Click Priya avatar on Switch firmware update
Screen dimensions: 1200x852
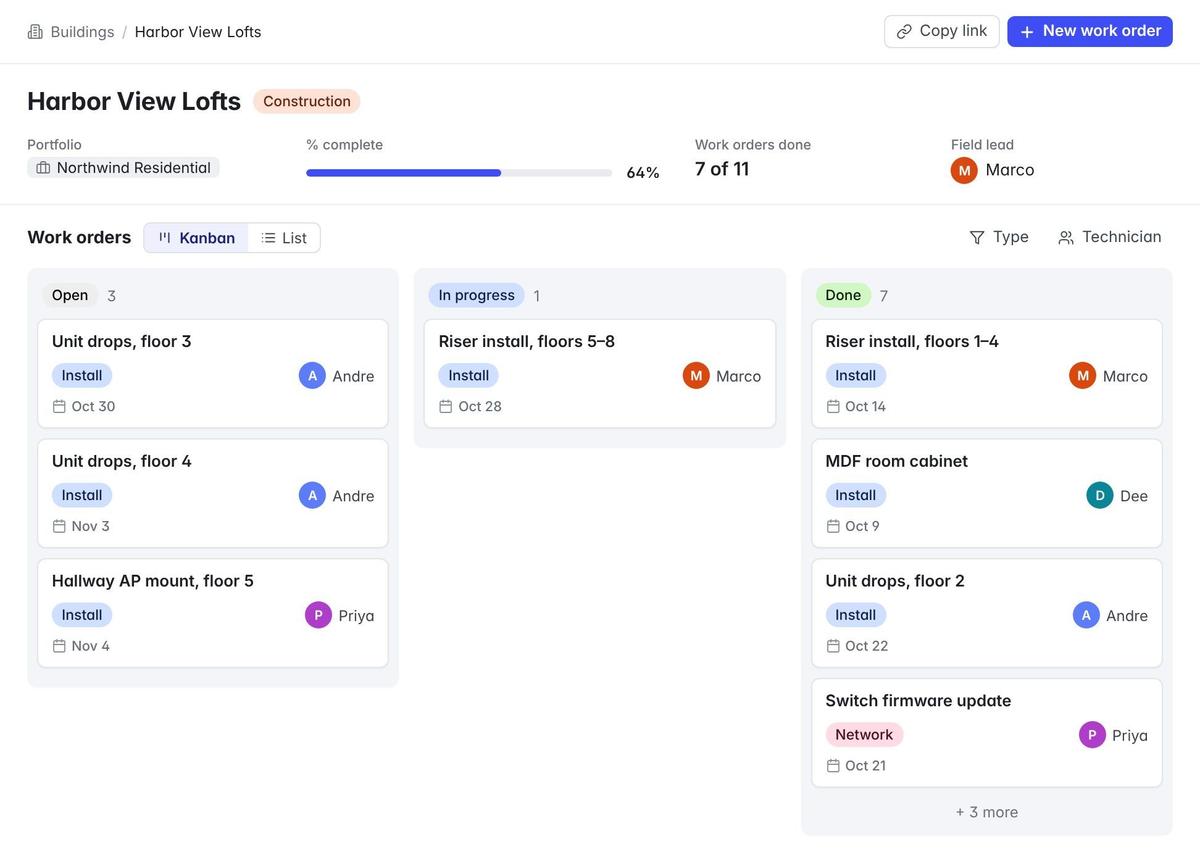pos(1092,735)
